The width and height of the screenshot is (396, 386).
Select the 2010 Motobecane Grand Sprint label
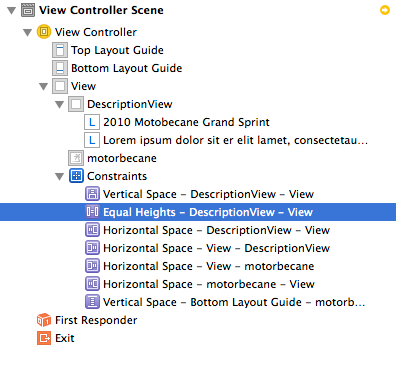[186, 122]
